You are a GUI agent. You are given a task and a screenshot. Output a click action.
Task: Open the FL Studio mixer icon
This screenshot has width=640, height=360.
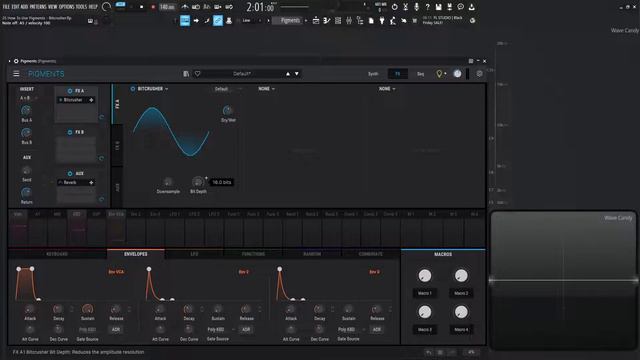click(x=349, y=20)
